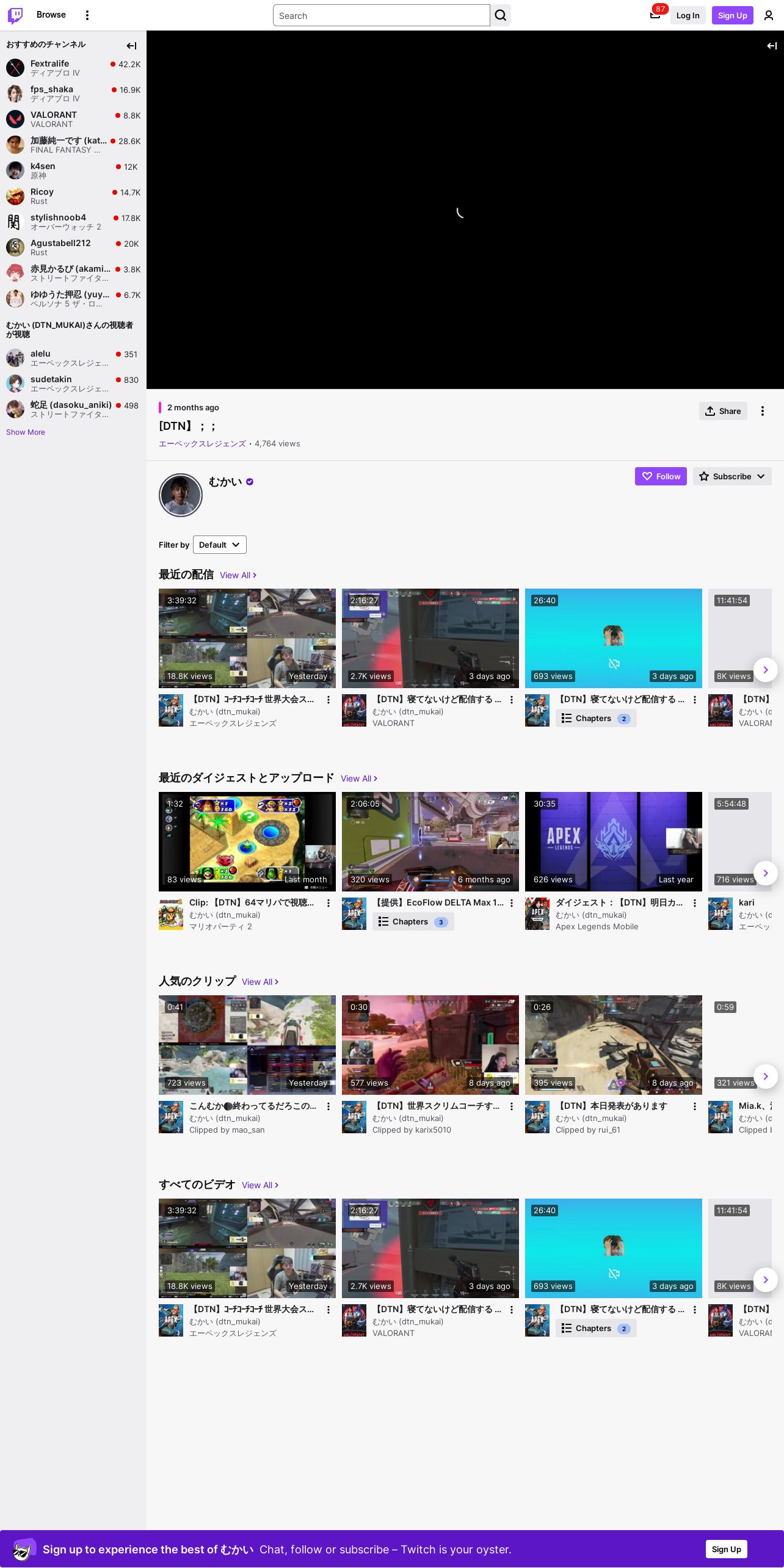Show next videos in すべてのビデオ row
This screenshot has width=784, height=1568.
766,1280
